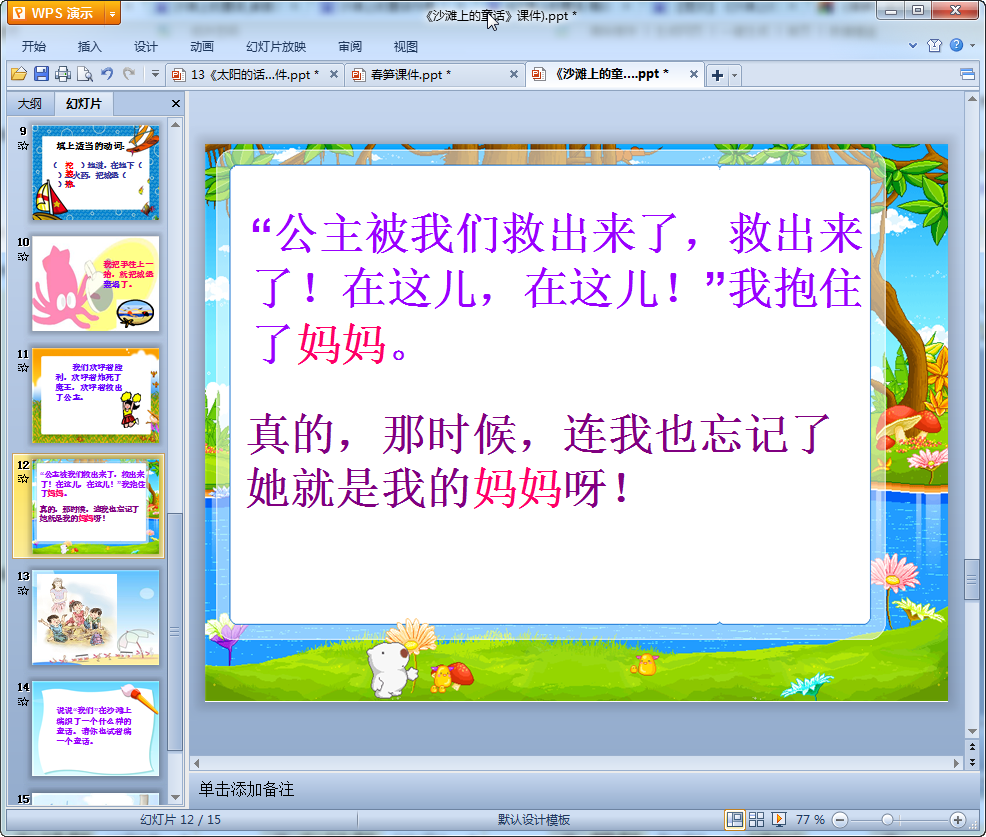986x837 pixels.
Task: Open the help question mark icon
Action: point(956,45)
